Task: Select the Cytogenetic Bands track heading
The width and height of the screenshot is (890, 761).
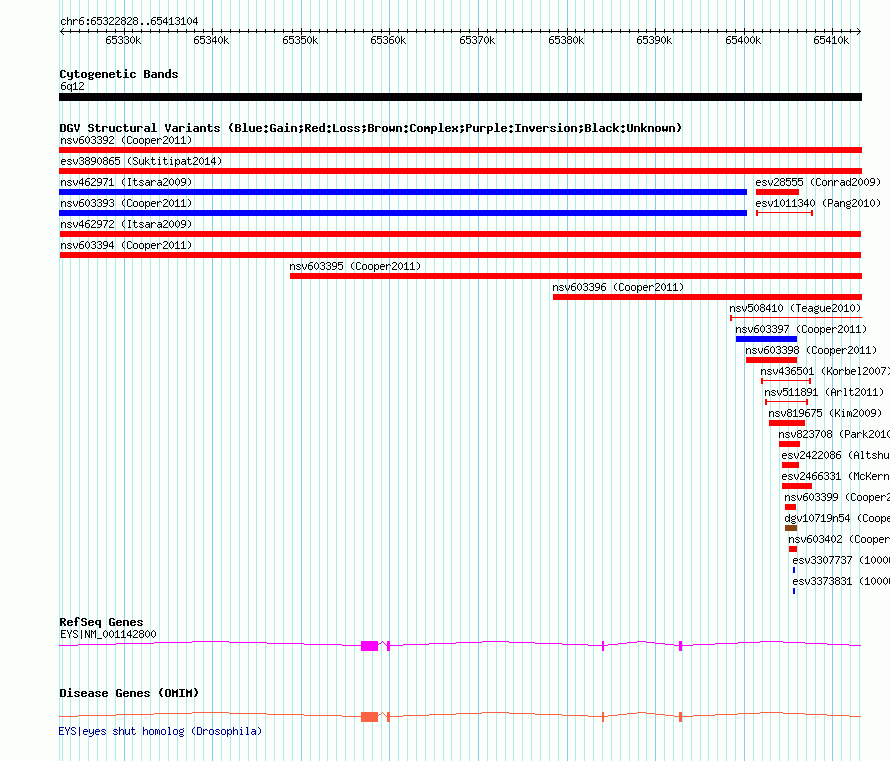Action: pos(119,74)
